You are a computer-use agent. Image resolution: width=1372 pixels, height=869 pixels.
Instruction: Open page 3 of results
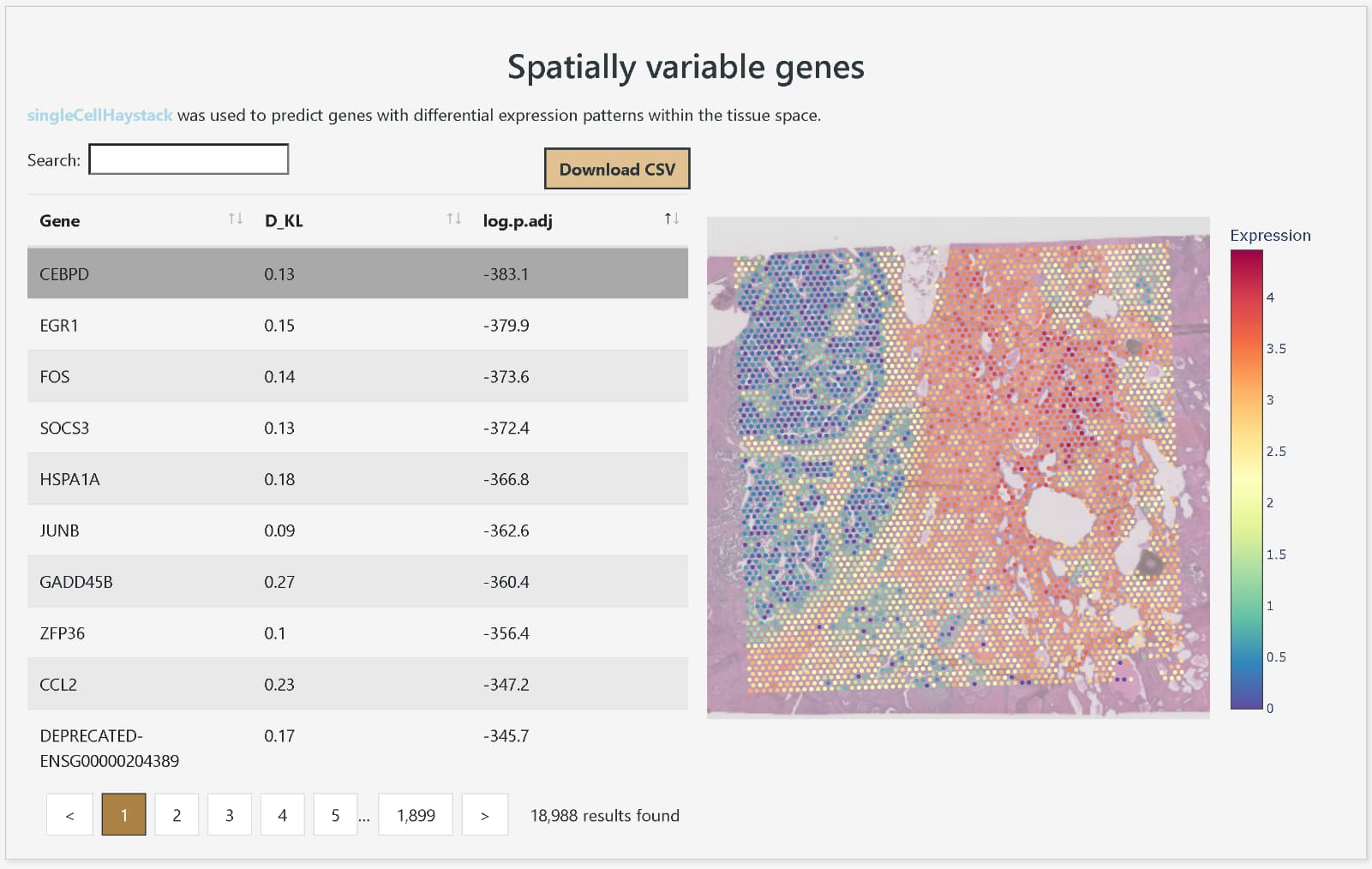pos(230,815)
